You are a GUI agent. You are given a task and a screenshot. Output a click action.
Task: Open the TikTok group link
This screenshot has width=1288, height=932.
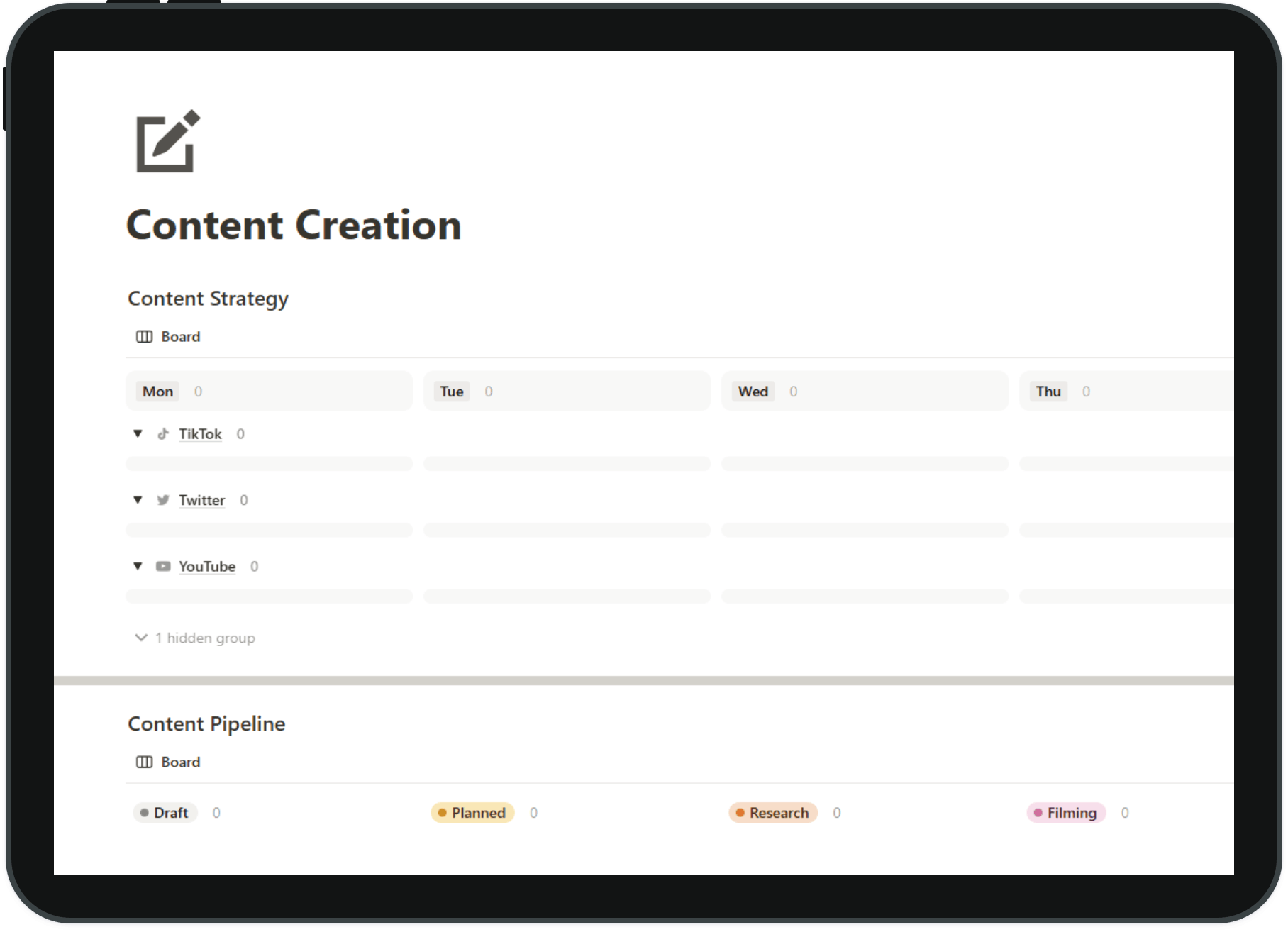(x=200, y=433)
